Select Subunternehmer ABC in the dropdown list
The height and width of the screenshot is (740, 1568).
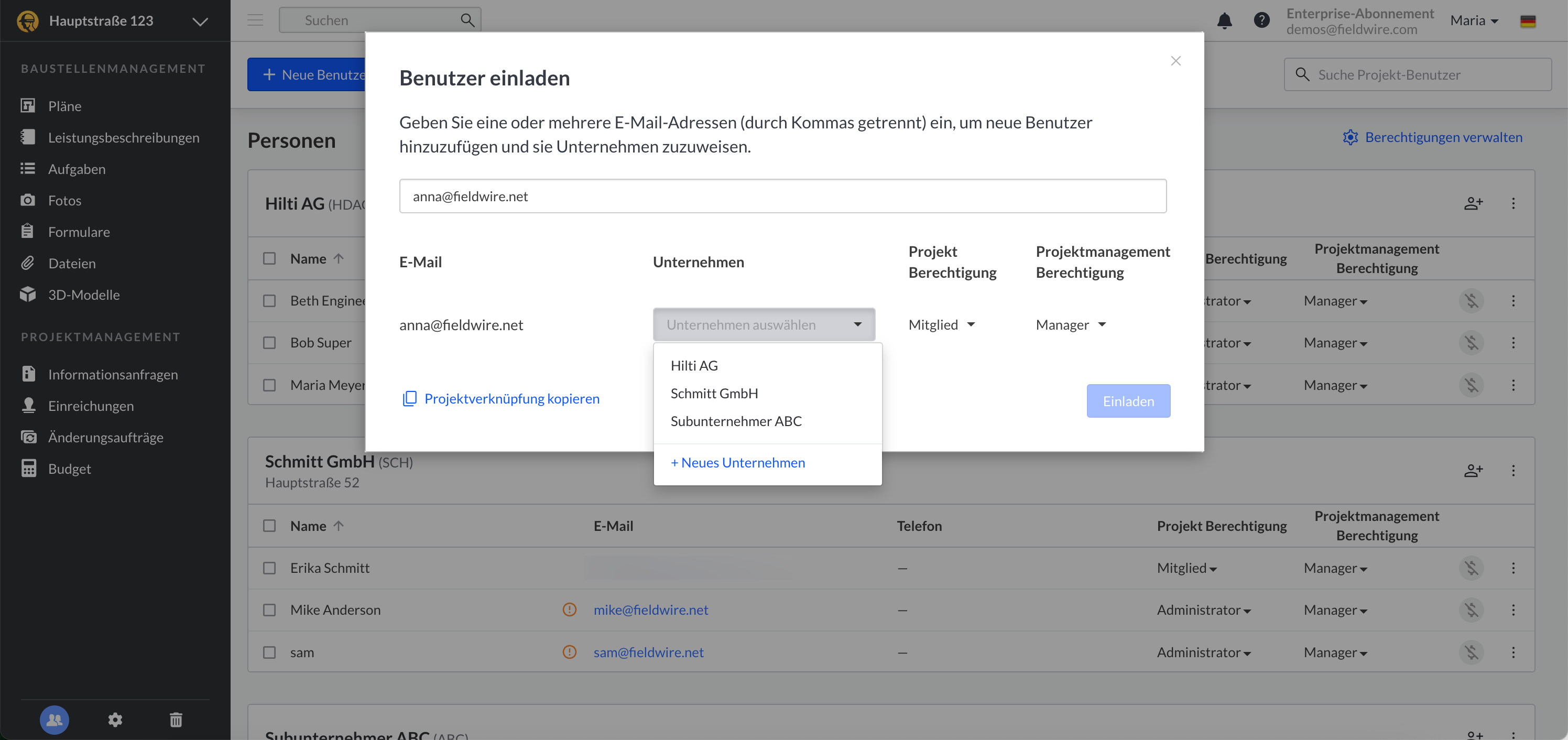pos(736,421)
